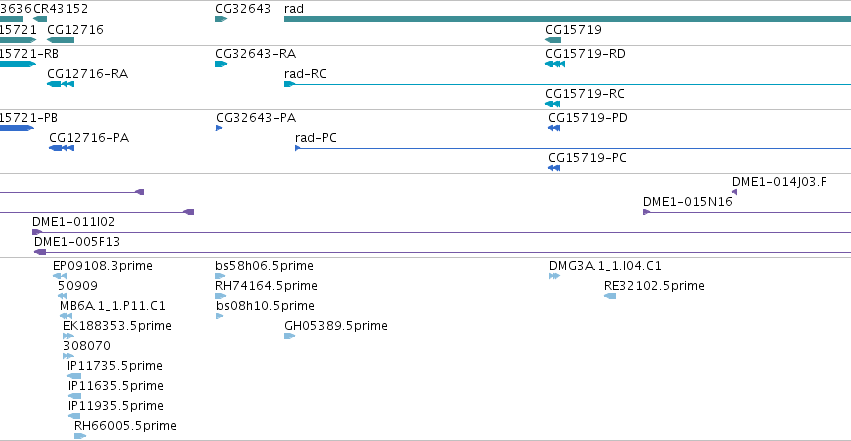Select the rad gene bar
This screenshot has height=441, width=851.
(567, 19)
